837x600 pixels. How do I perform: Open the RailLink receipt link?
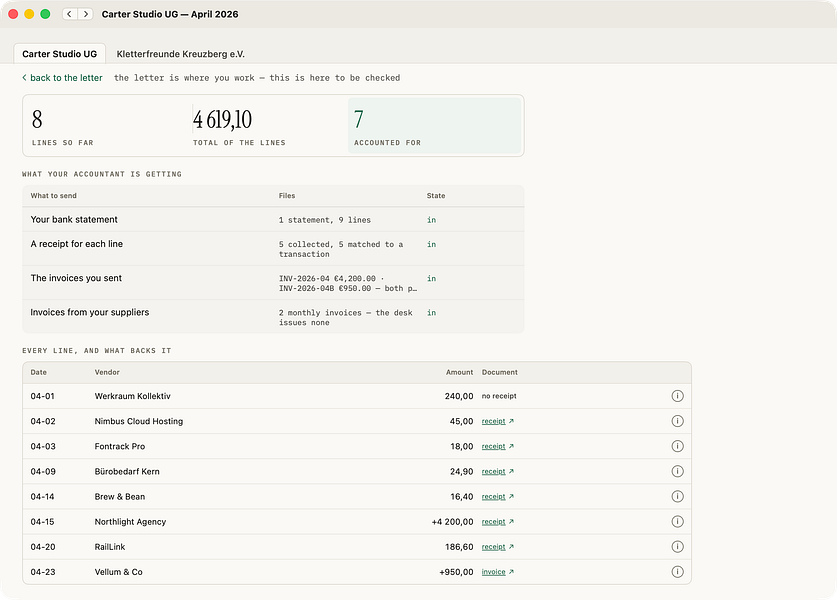pos(498,547)
